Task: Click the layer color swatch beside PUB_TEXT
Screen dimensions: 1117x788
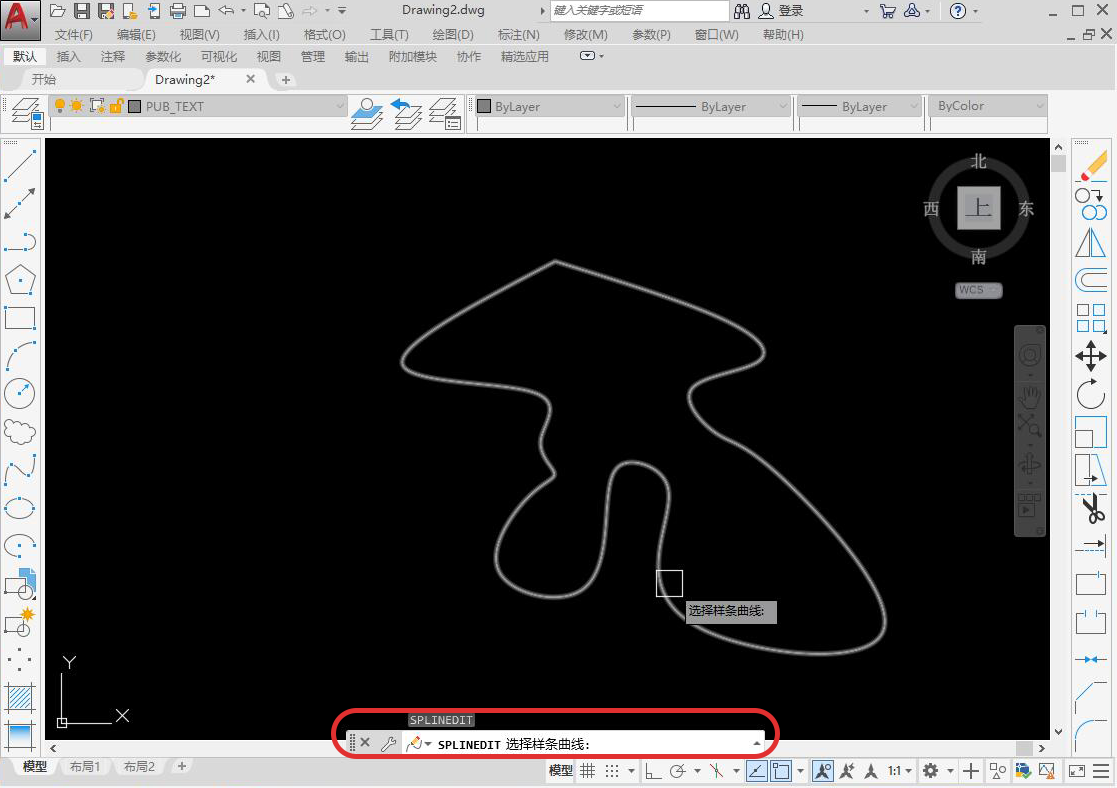Action: [135, 106]
